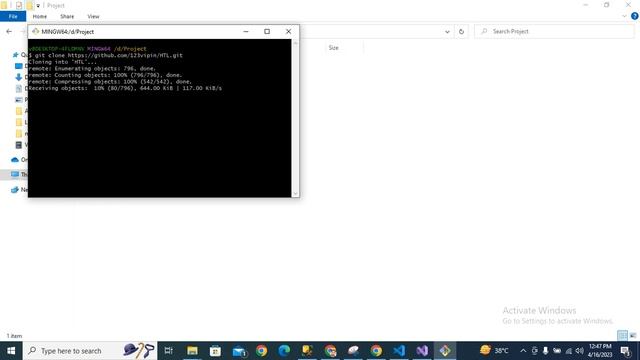Open Chrome icon between Mail and Edge
Viewport: 640px width, 360px height.
[x=261, y=351]
